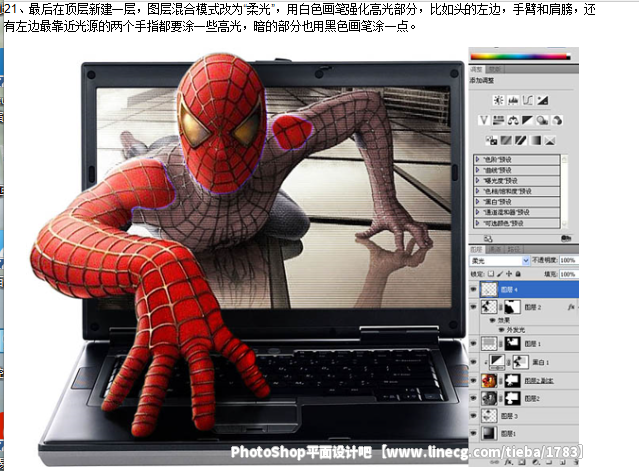Select the 图层 4 layer thumbnail
The width and height of the screenshot is (639, 471).
pos(489,289)
